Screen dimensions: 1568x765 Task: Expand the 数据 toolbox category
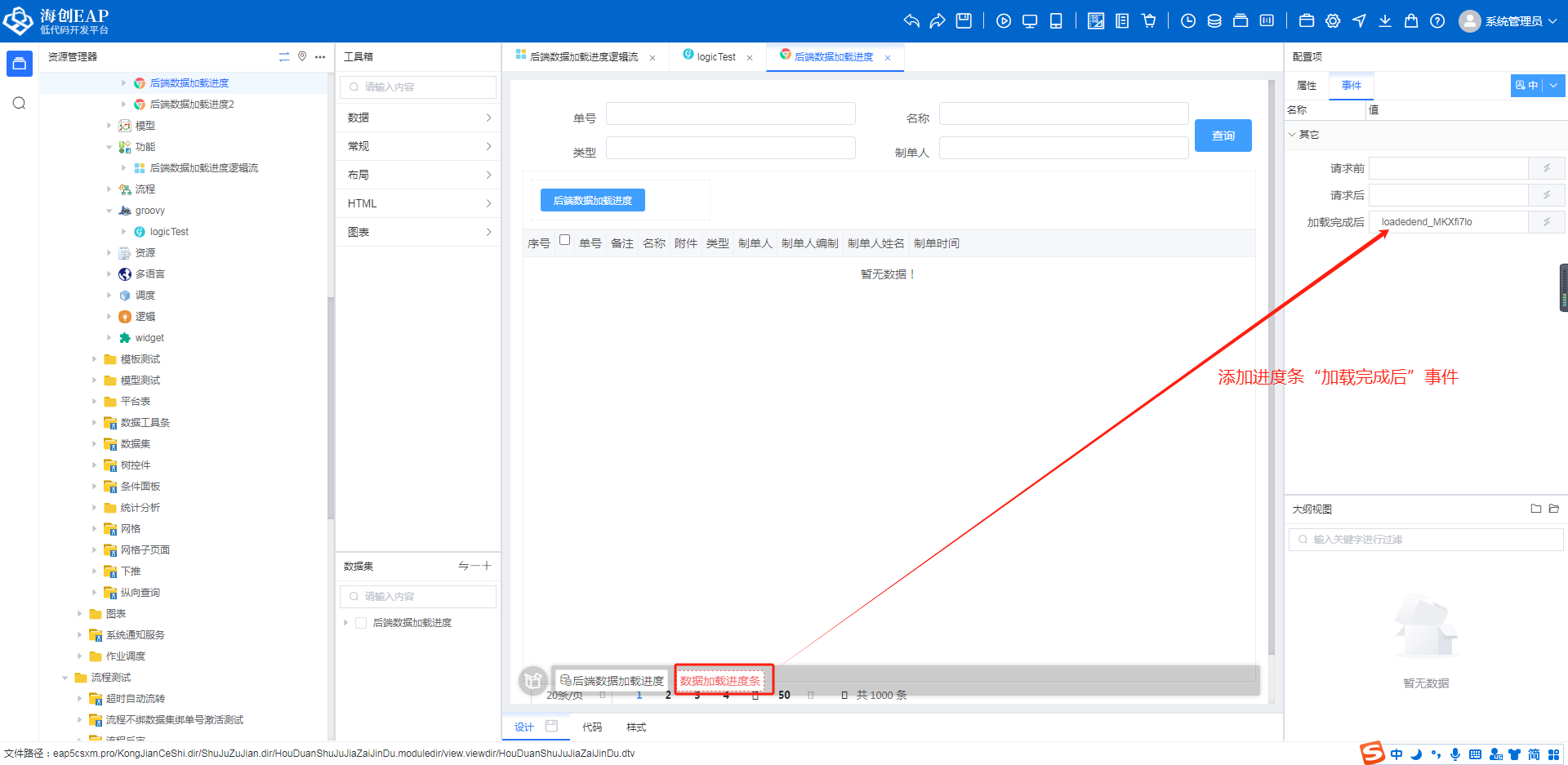[x=418, y=118]
